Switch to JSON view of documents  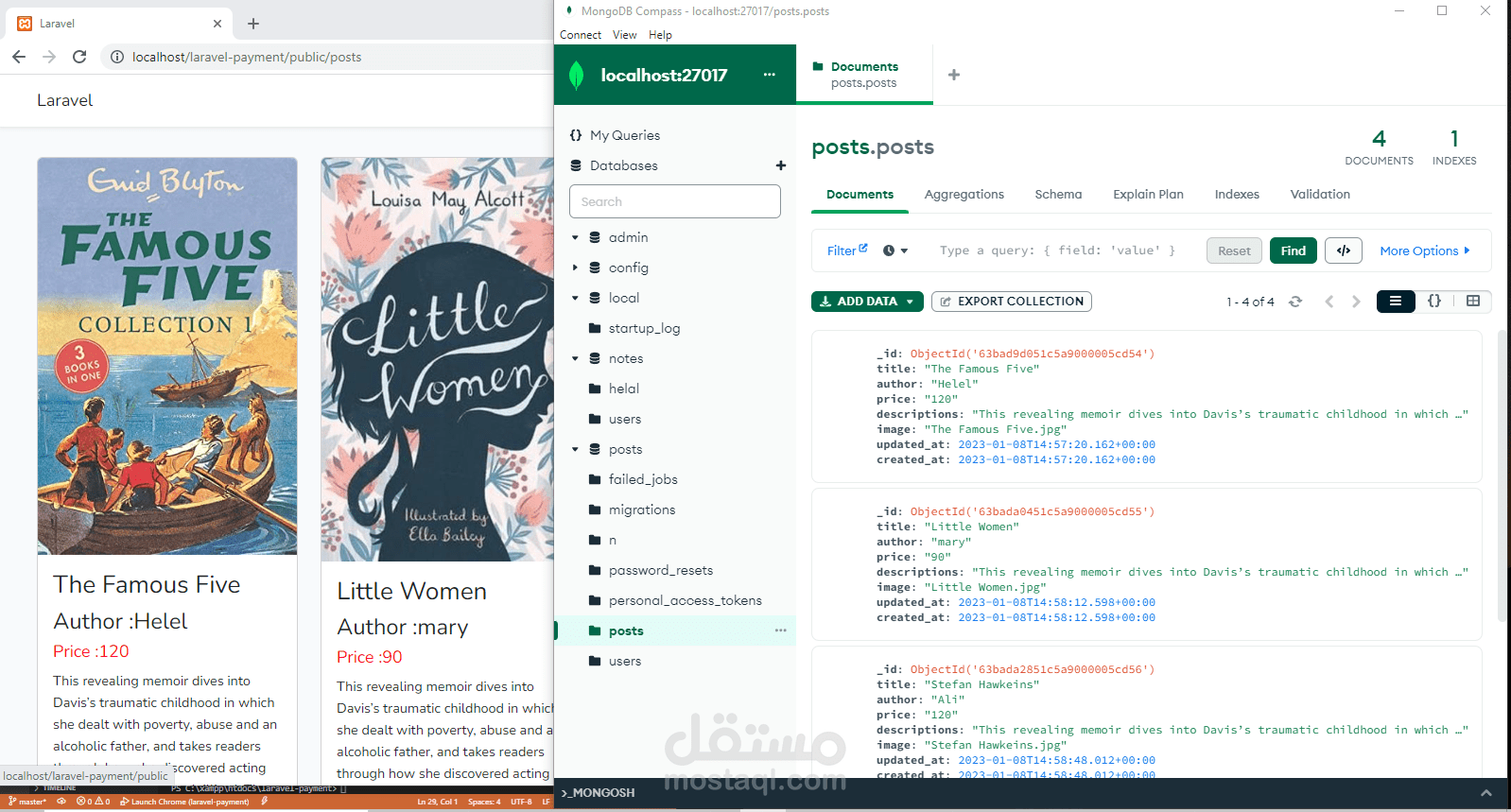point(1434,301)
